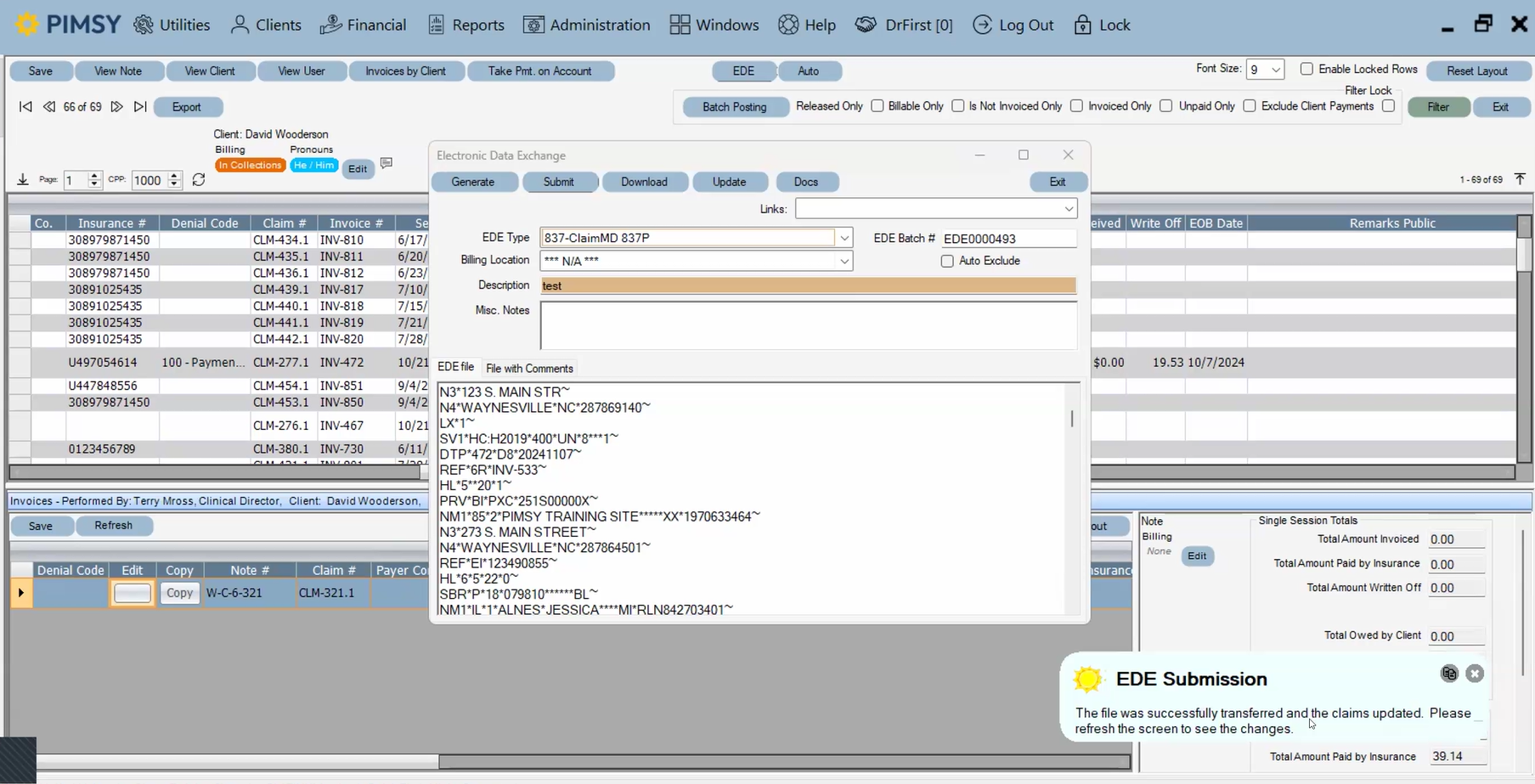Screen dimensions: 1535x784
Task: Jump to the last record with the arrow icon
Action: [x=140, y=107]
